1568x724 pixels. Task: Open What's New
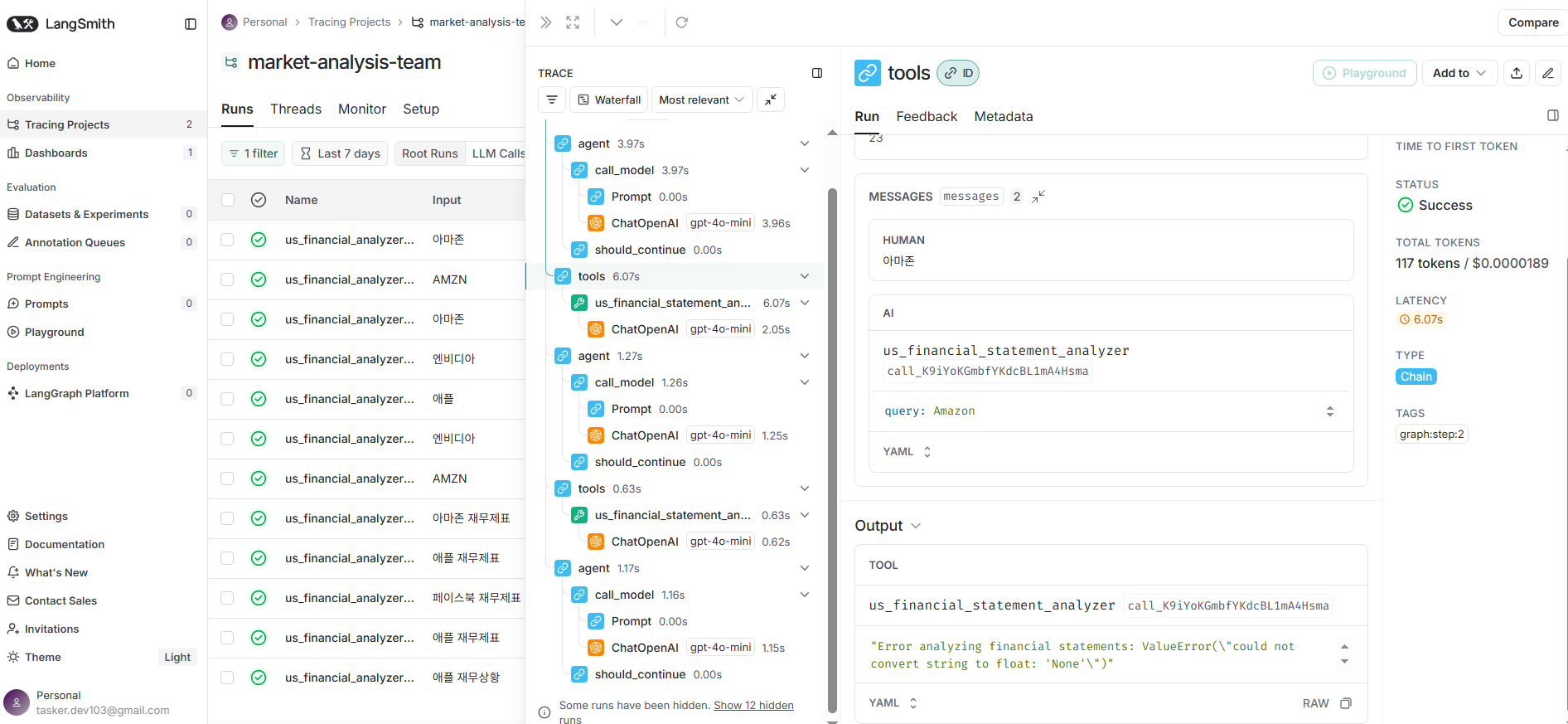(x=56, y=572)
